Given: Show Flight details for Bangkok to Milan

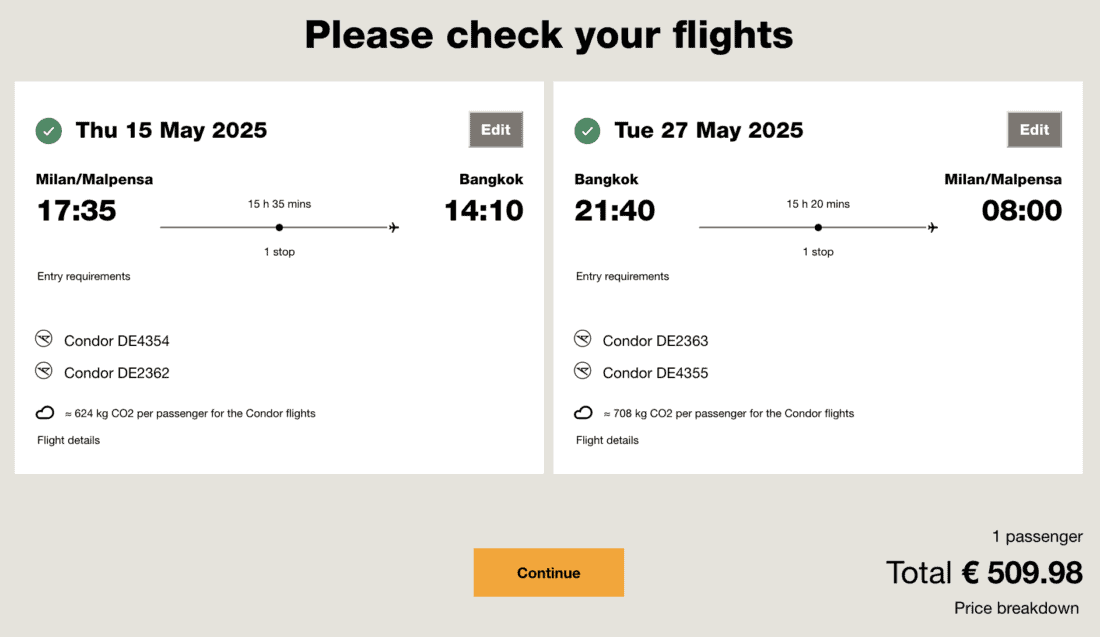Looking at the screenshot, I should [x=607, y=440].
